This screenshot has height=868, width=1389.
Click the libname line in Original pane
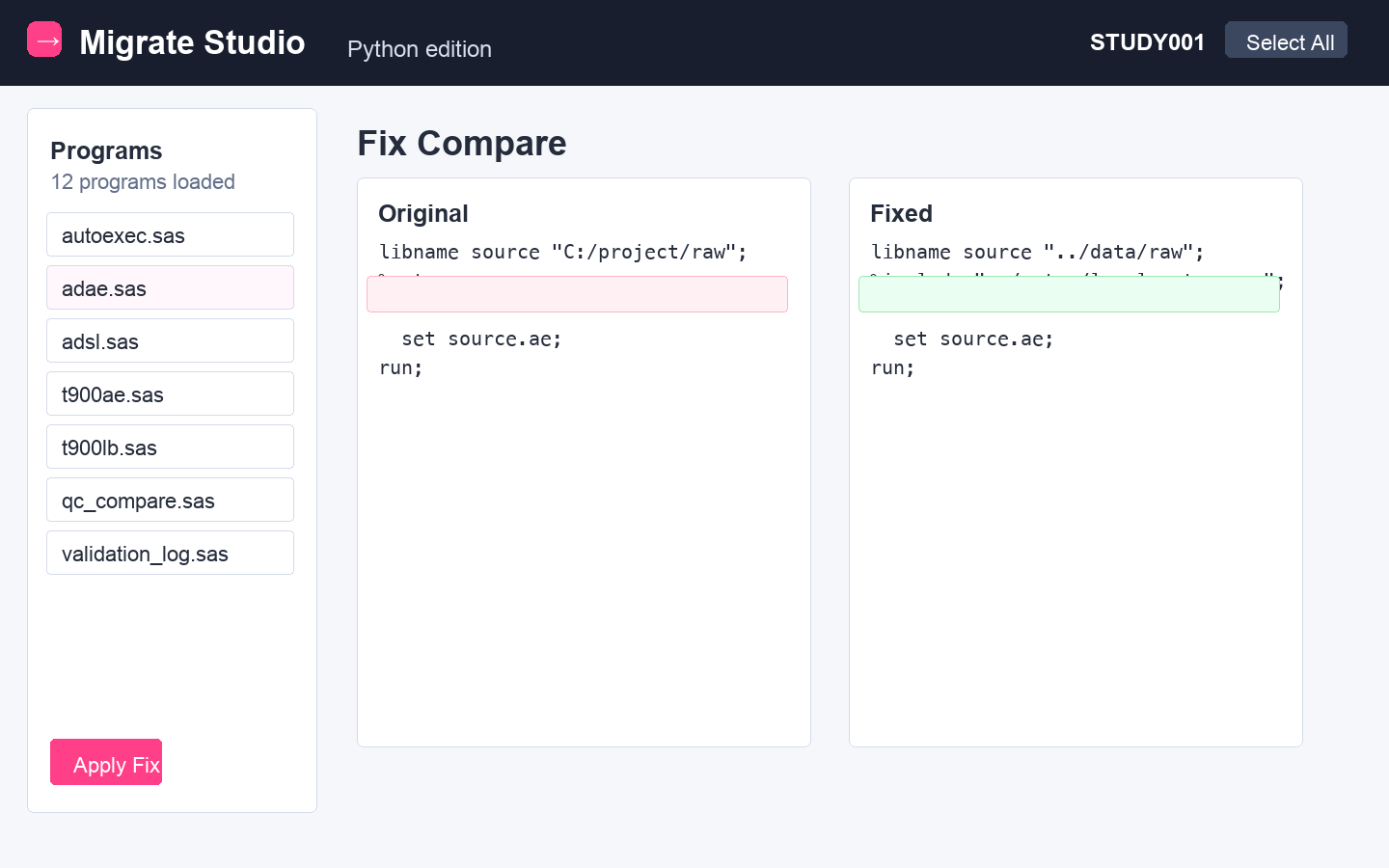click(x=563, y=252)
